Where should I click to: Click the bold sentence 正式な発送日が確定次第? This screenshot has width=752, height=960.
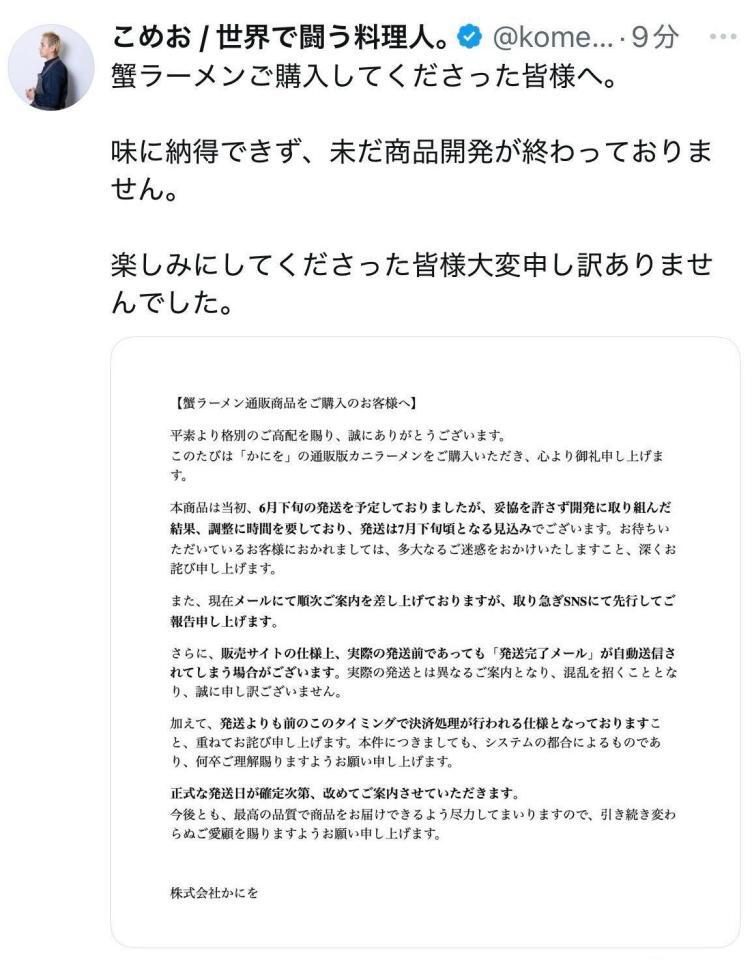pyautogui.click(x=342, y=794)
